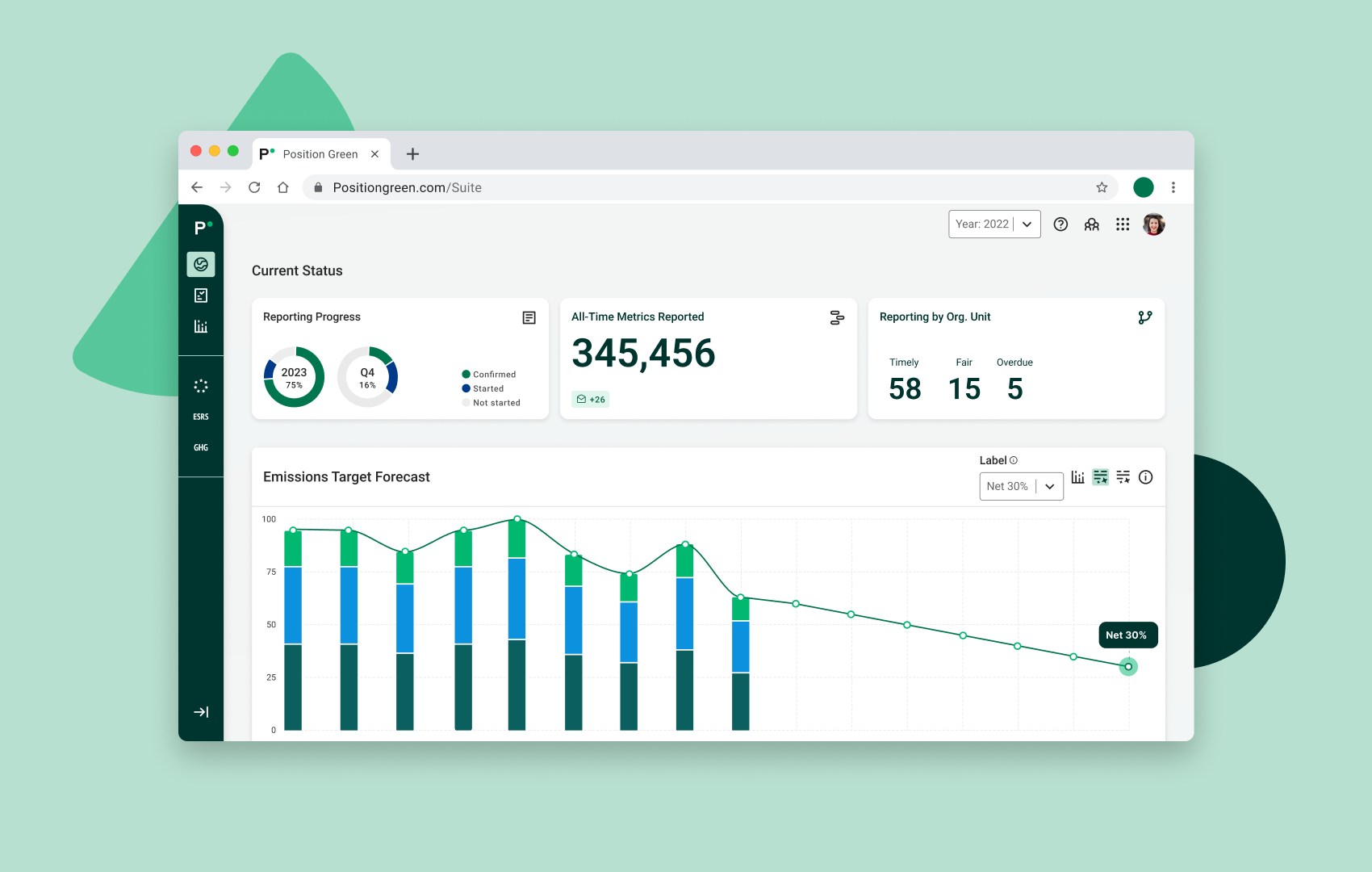Click the 2023 75% progress donut

293,375
